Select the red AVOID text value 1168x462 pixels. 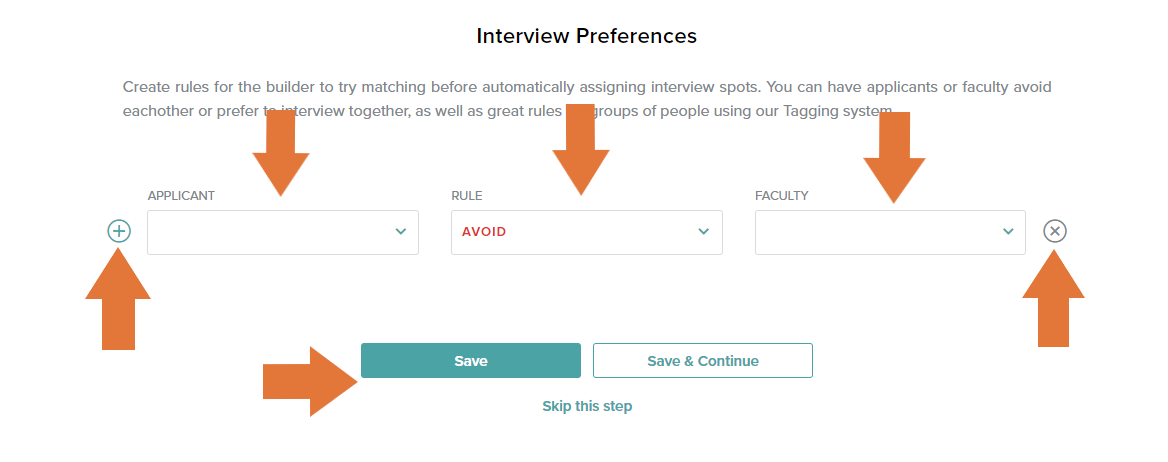coord(484,232)
